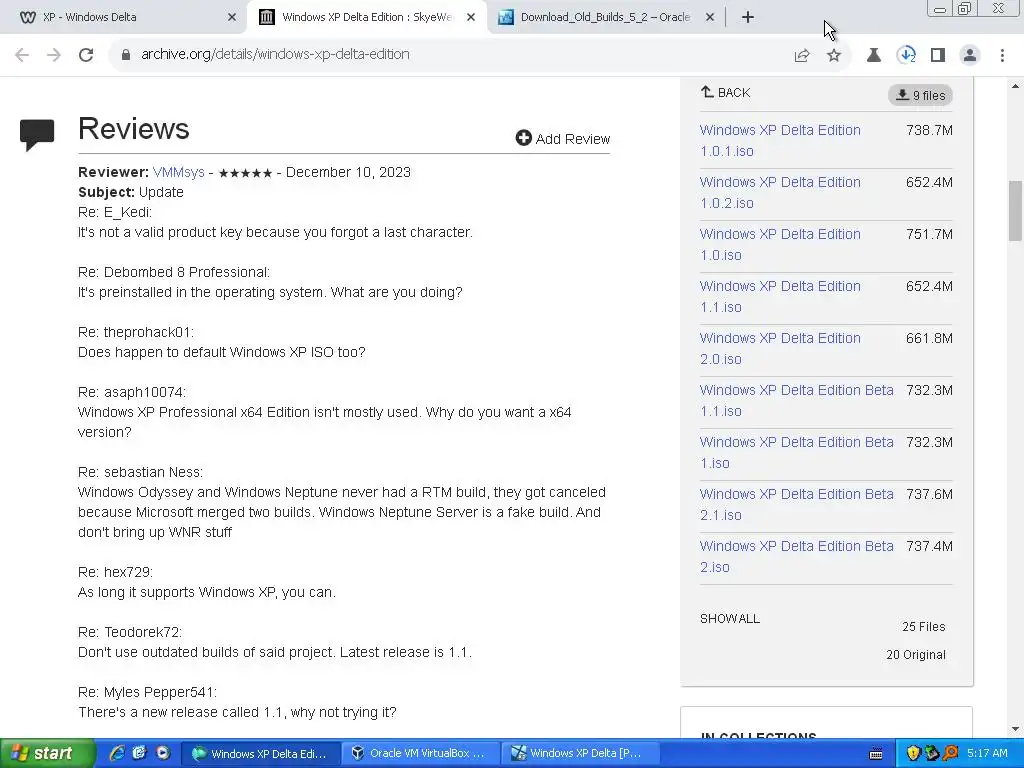Download all 9 files
Viewport: 1024px width, 768px height.
(920, 95)
